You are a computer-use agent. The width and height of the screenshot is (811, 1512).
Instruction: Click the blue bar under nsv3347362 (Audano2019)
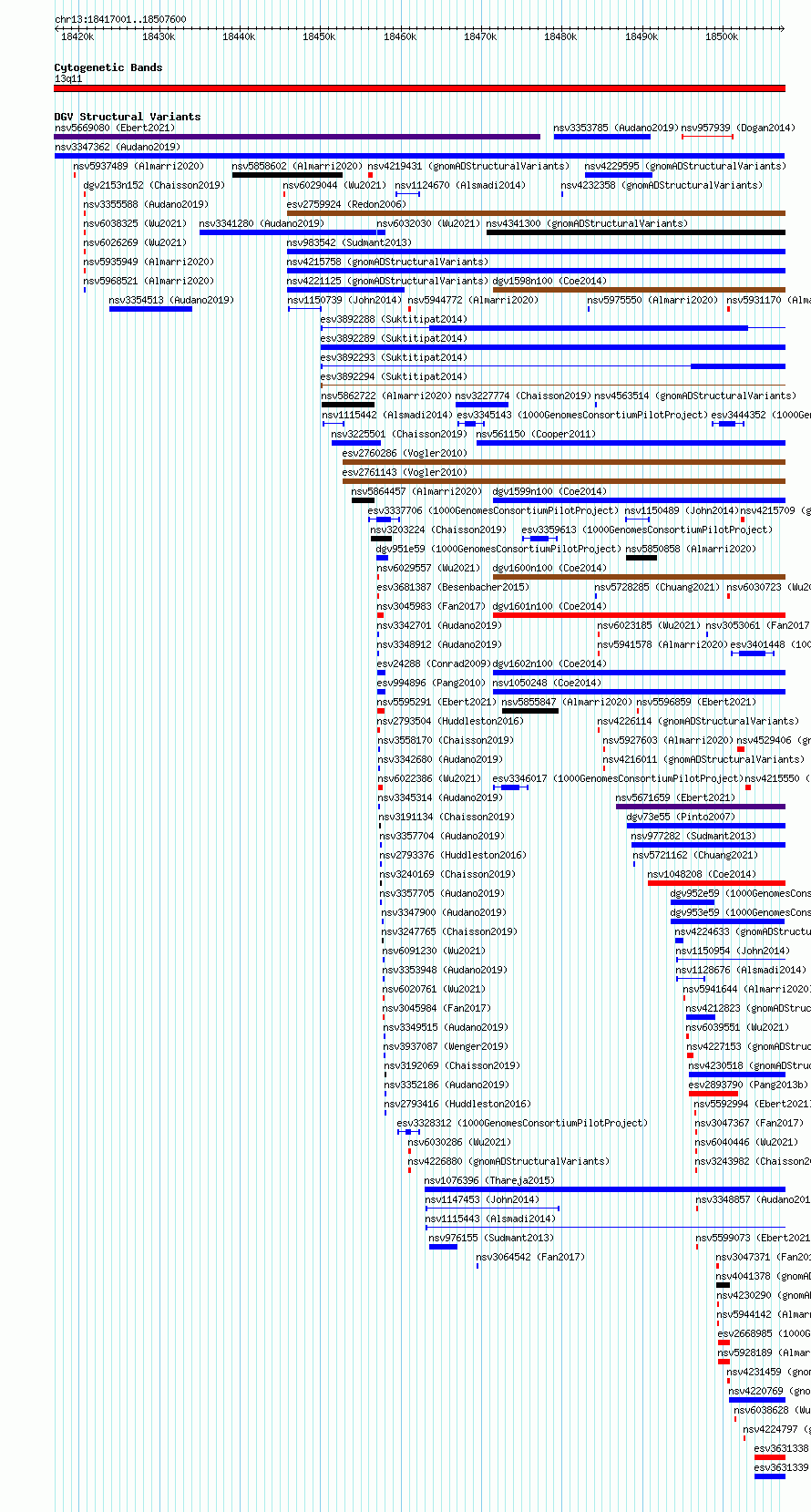419,156
